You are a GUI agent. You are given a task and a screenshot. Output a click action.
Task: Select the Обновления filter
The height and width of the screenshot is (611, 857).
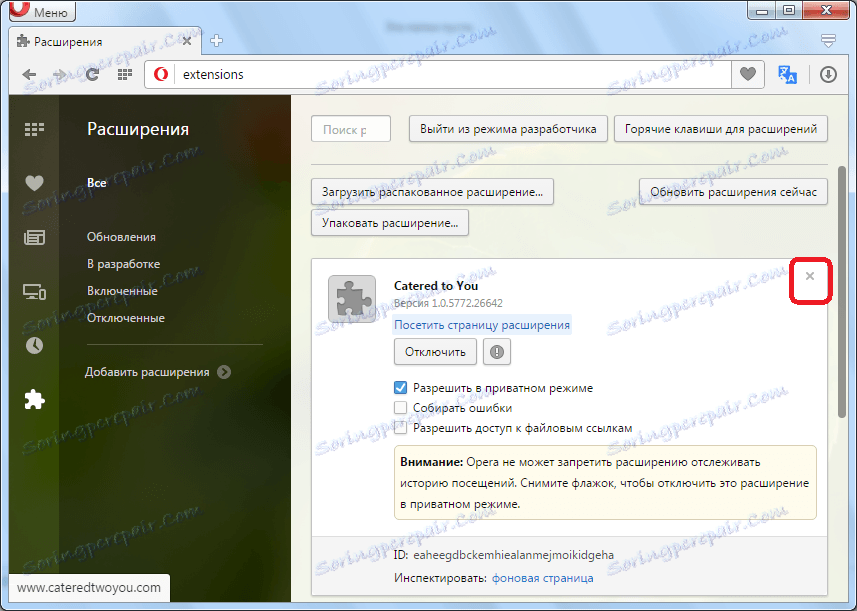point(121,237)
